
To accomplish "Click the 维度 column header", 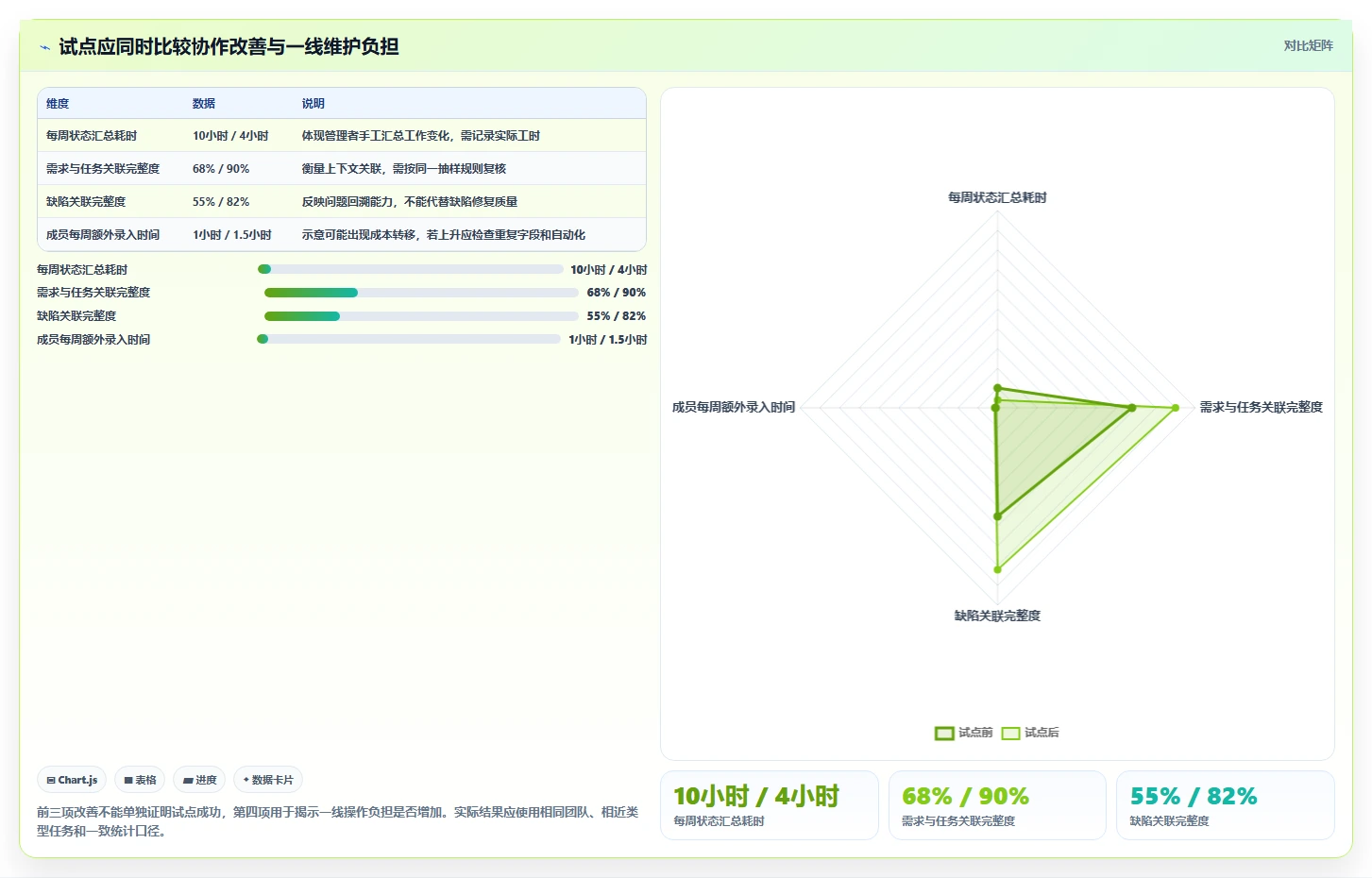I will (58, 104).
